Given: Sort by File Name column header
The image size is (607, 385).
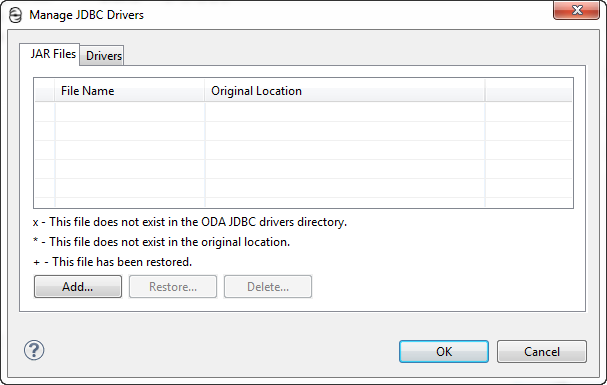Looking at the screenshot, I should tap(130, 91).
